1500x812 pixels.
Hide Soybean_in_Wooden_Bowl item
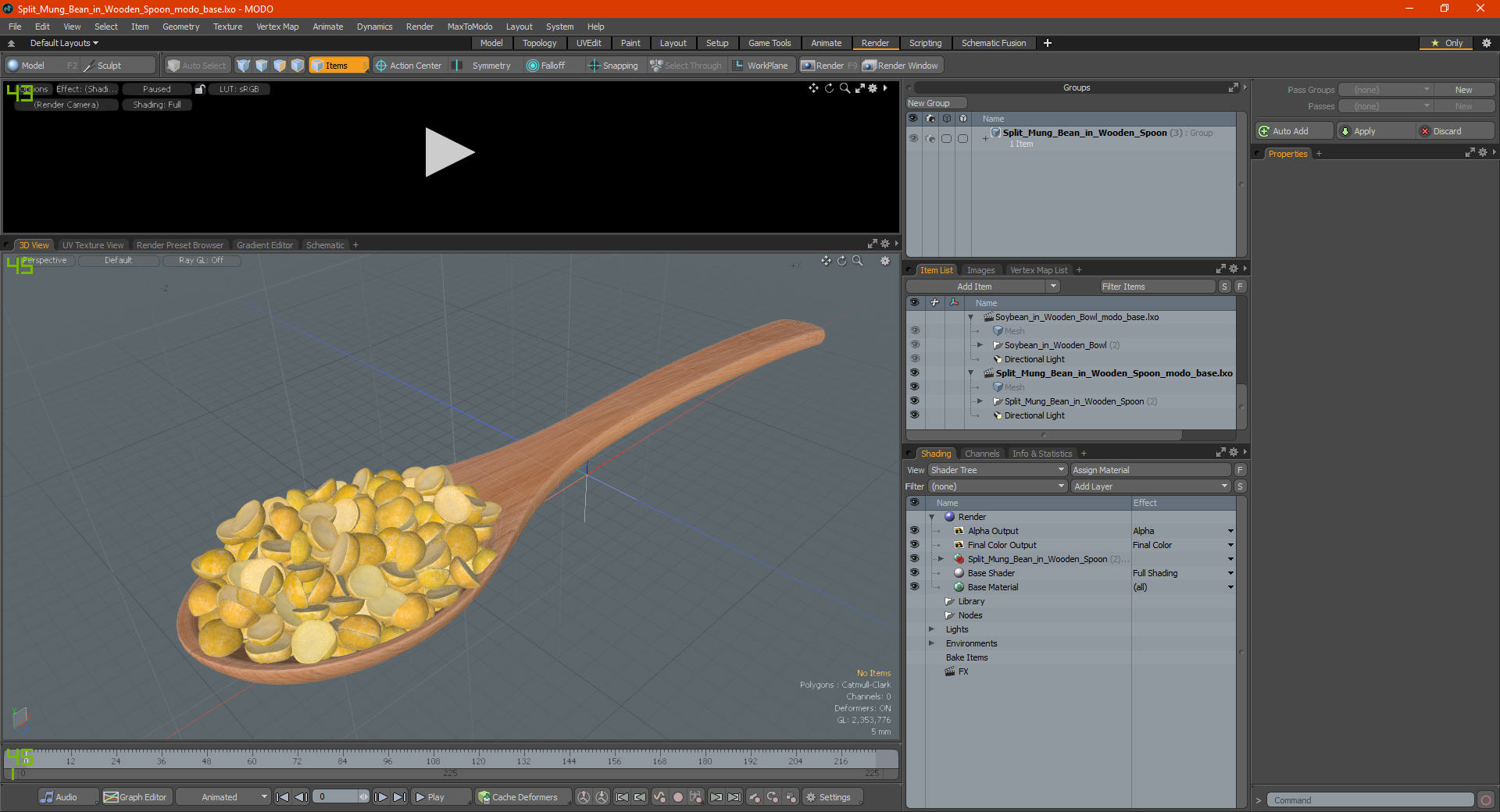(x=914, y=345)
